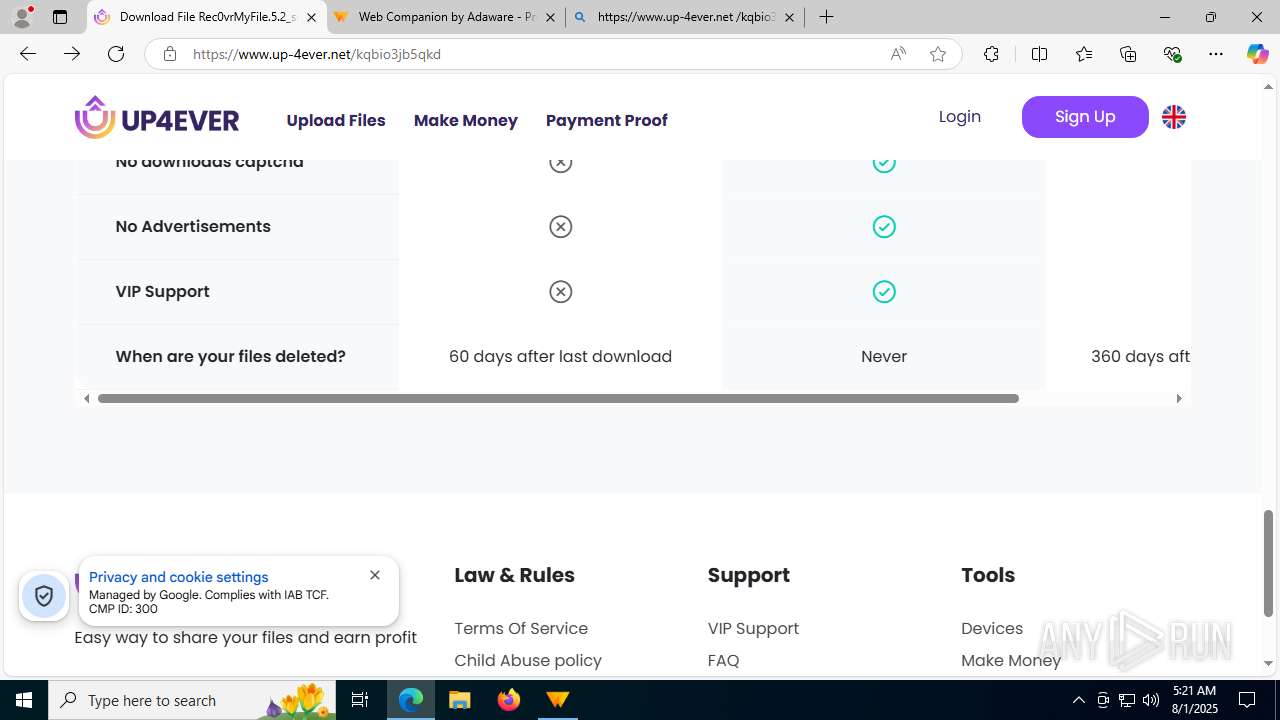Click the '60 days after last download' cell
The width and height of the screenshot is (1280, 720).
pos(560,356)
